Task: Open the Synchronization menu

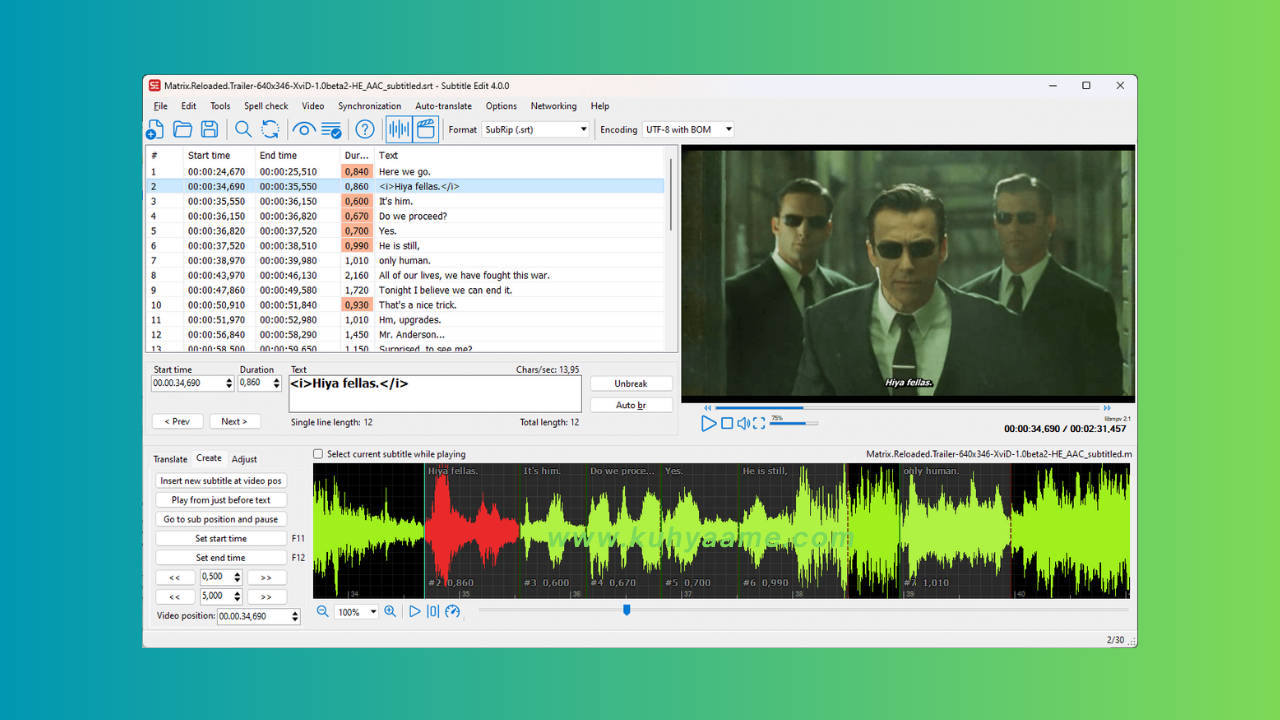Action: (369, 106)
